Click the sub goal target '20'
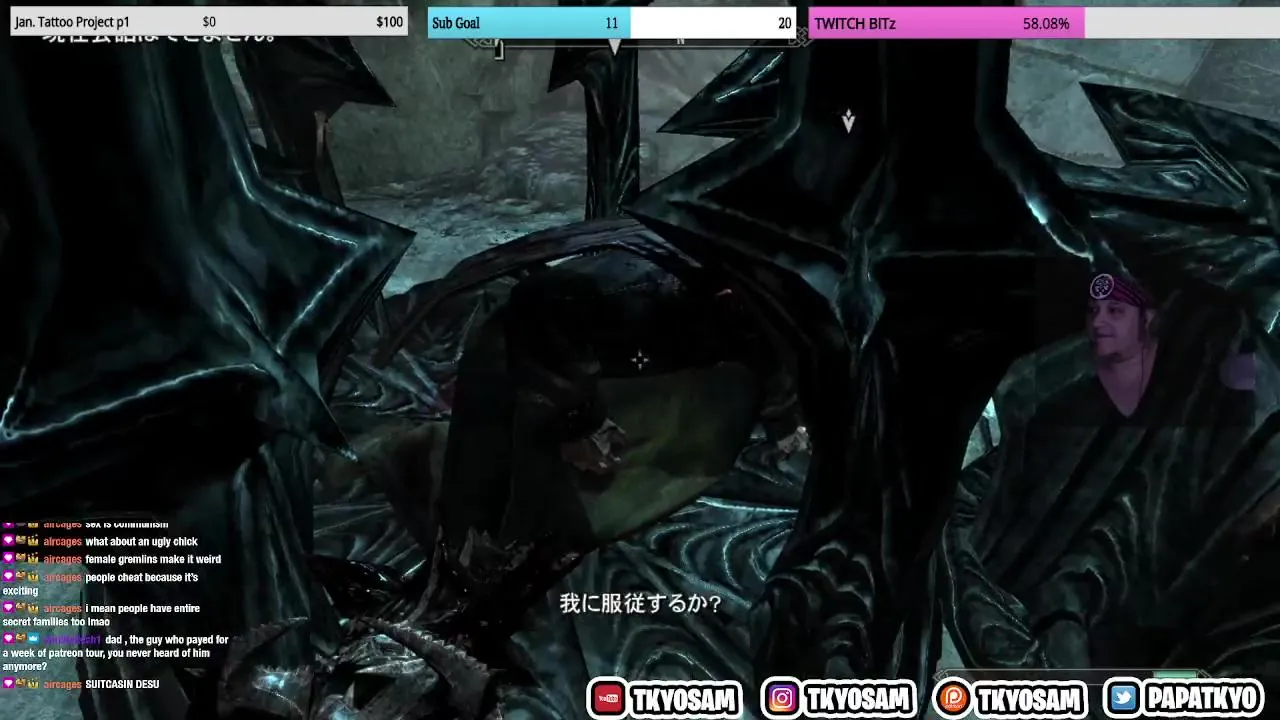The image size is (1280, 720). (784, 23)
